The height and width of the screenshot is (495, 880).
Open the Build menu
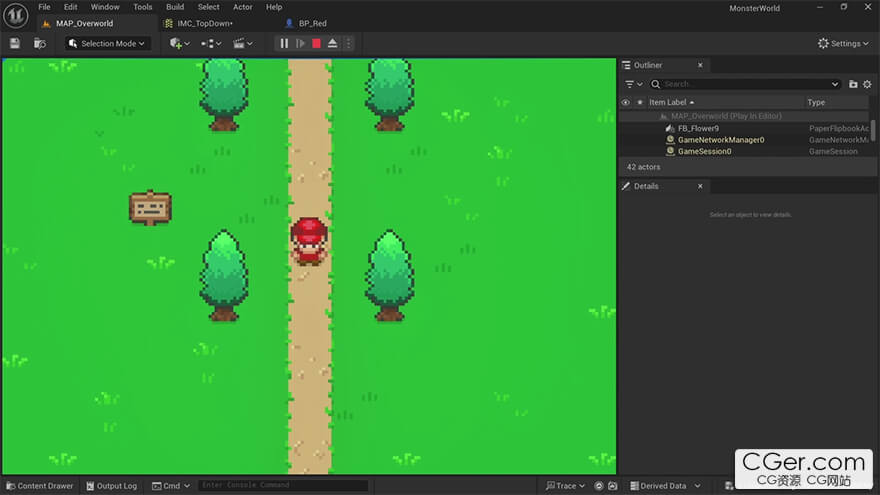point(175,7)
